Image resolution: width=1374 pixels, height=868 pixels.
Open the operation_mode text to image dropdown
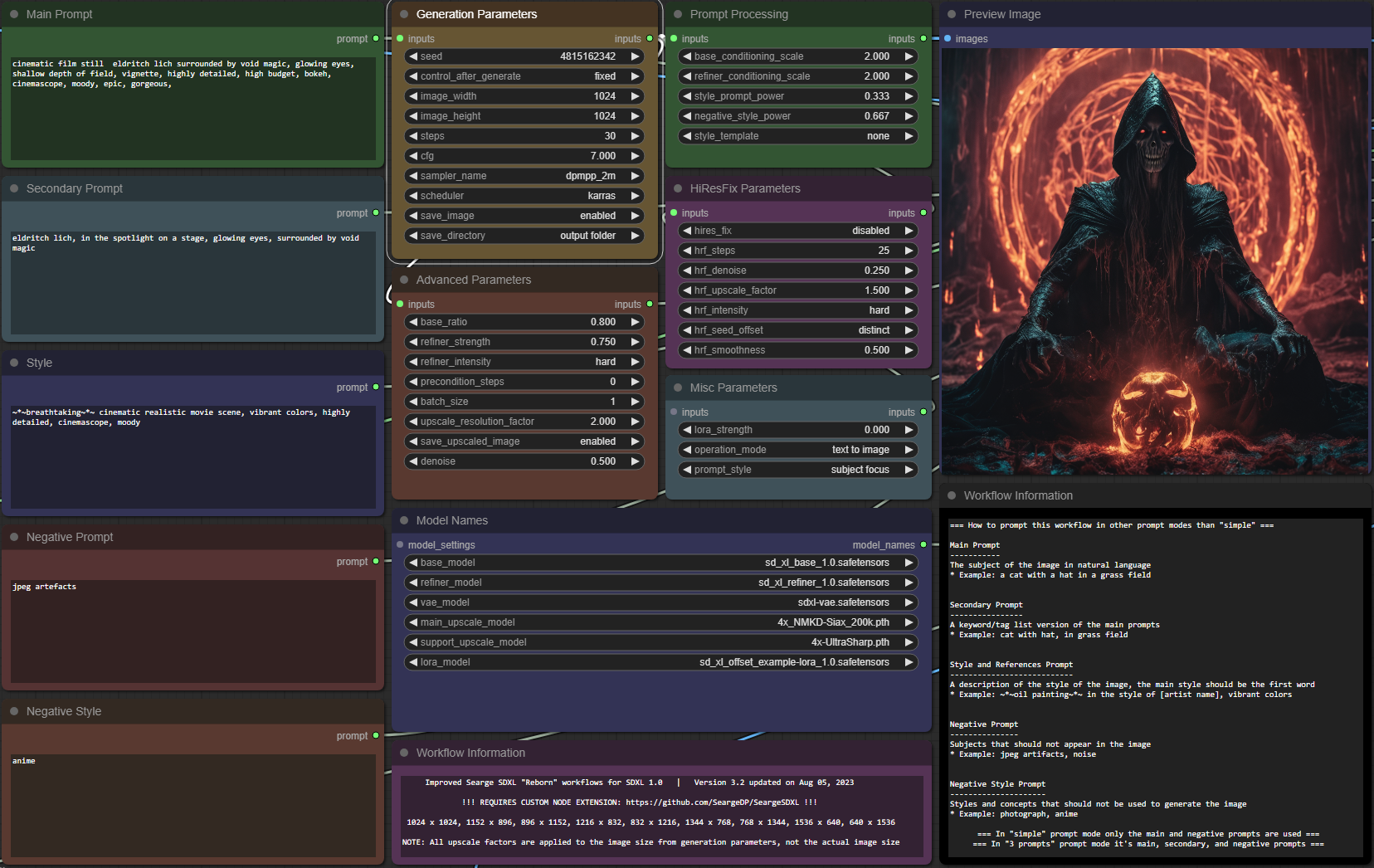(x=798, y=450)
